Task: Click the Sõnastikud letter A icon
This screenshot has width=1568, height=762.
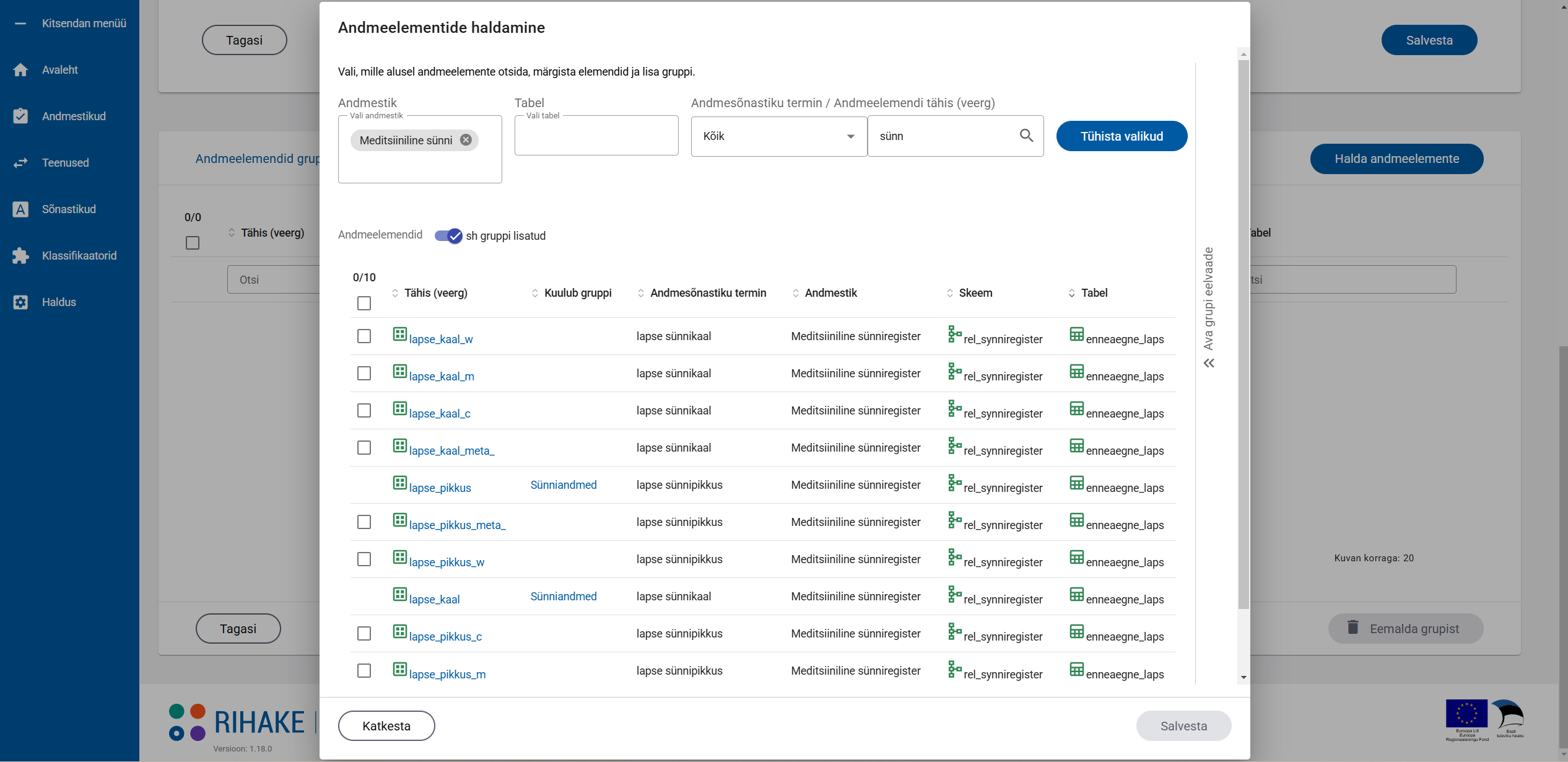Action: coord(20,209)
